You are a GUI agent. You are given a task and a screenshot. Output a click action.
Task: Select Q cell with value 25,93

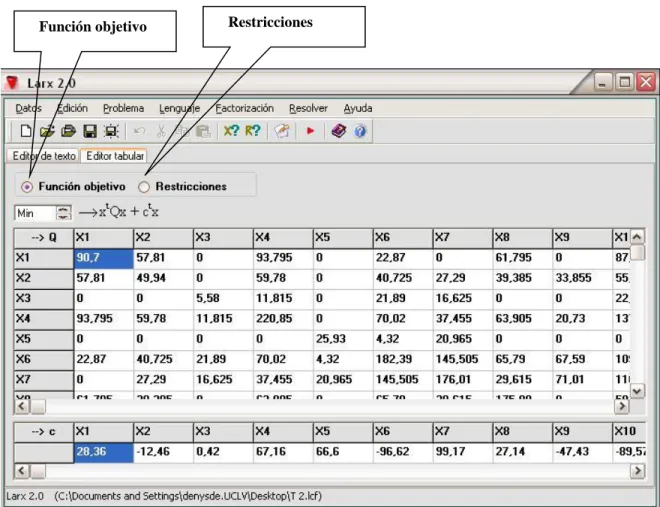point(343,339)
